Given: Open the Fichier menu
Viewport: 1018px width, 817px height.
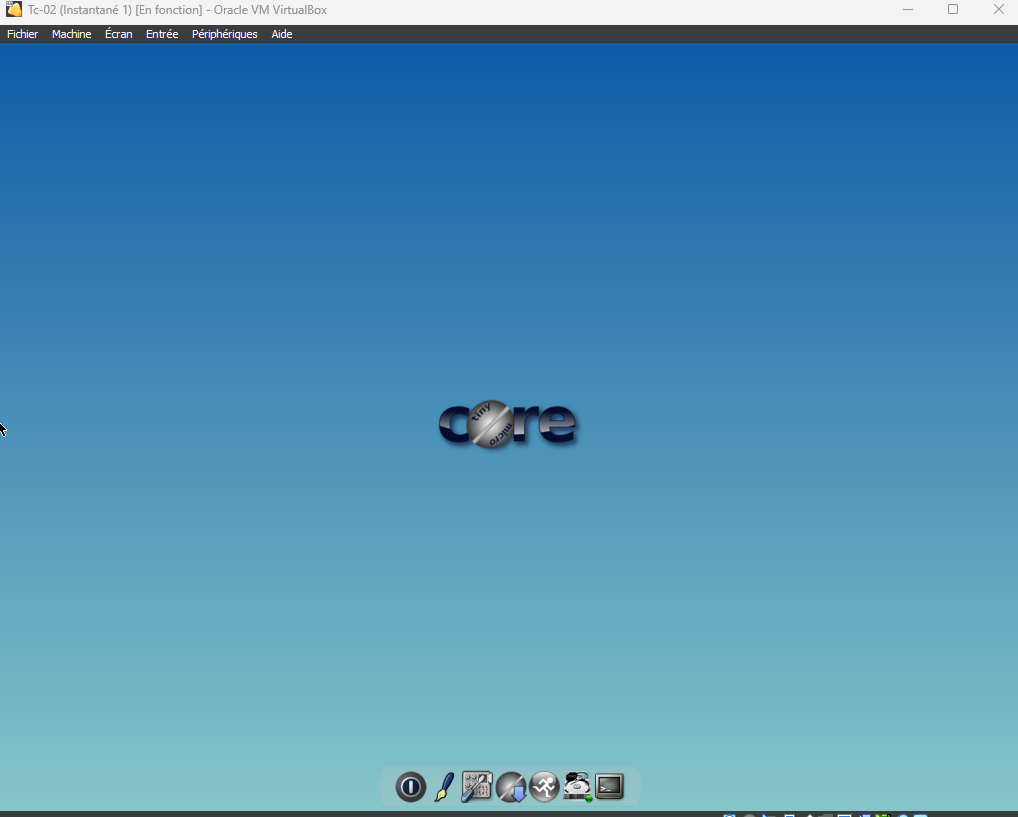Looking at the screenshot, I should click(23, 34).
